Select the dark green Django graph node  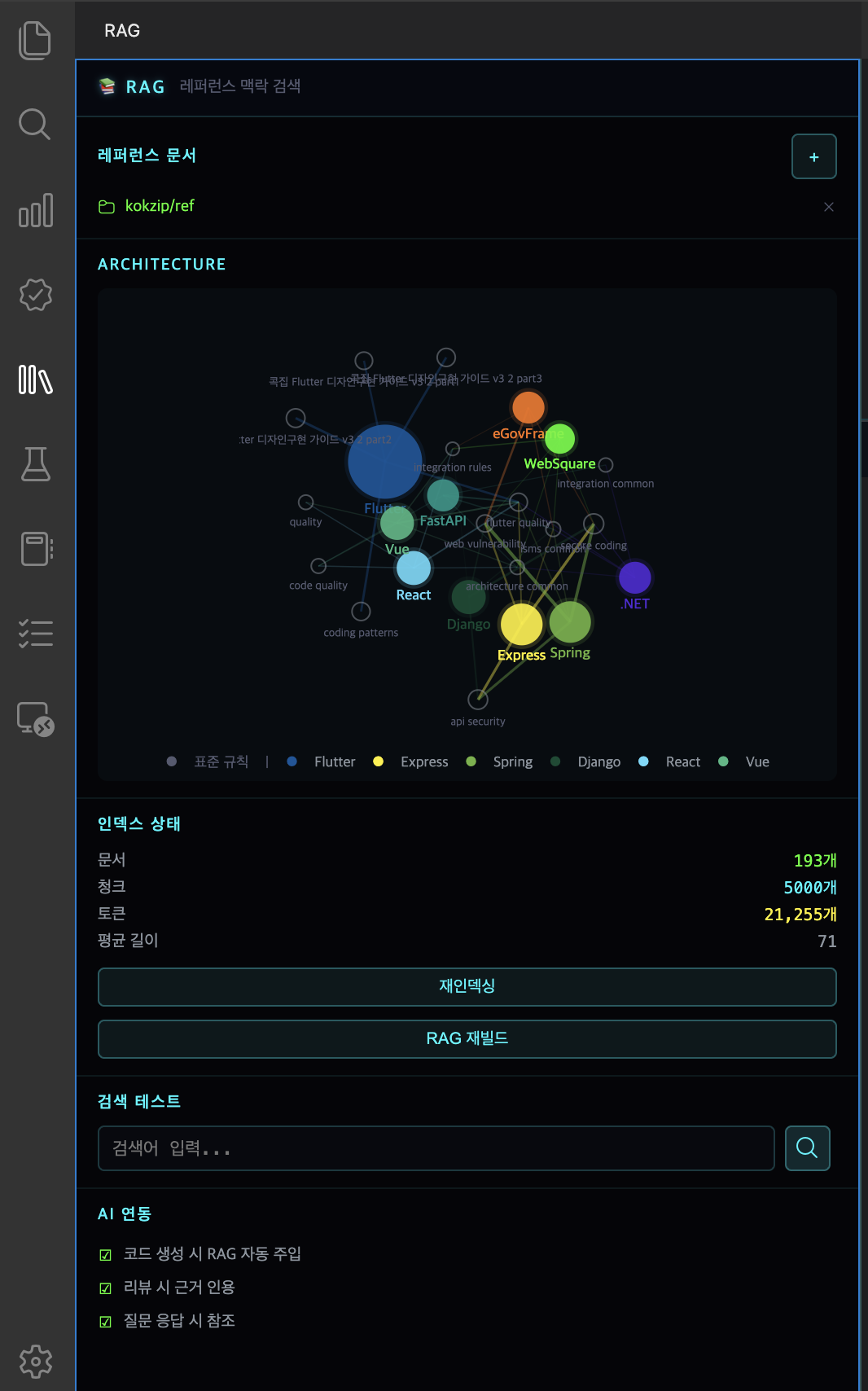tap(468, 597)
